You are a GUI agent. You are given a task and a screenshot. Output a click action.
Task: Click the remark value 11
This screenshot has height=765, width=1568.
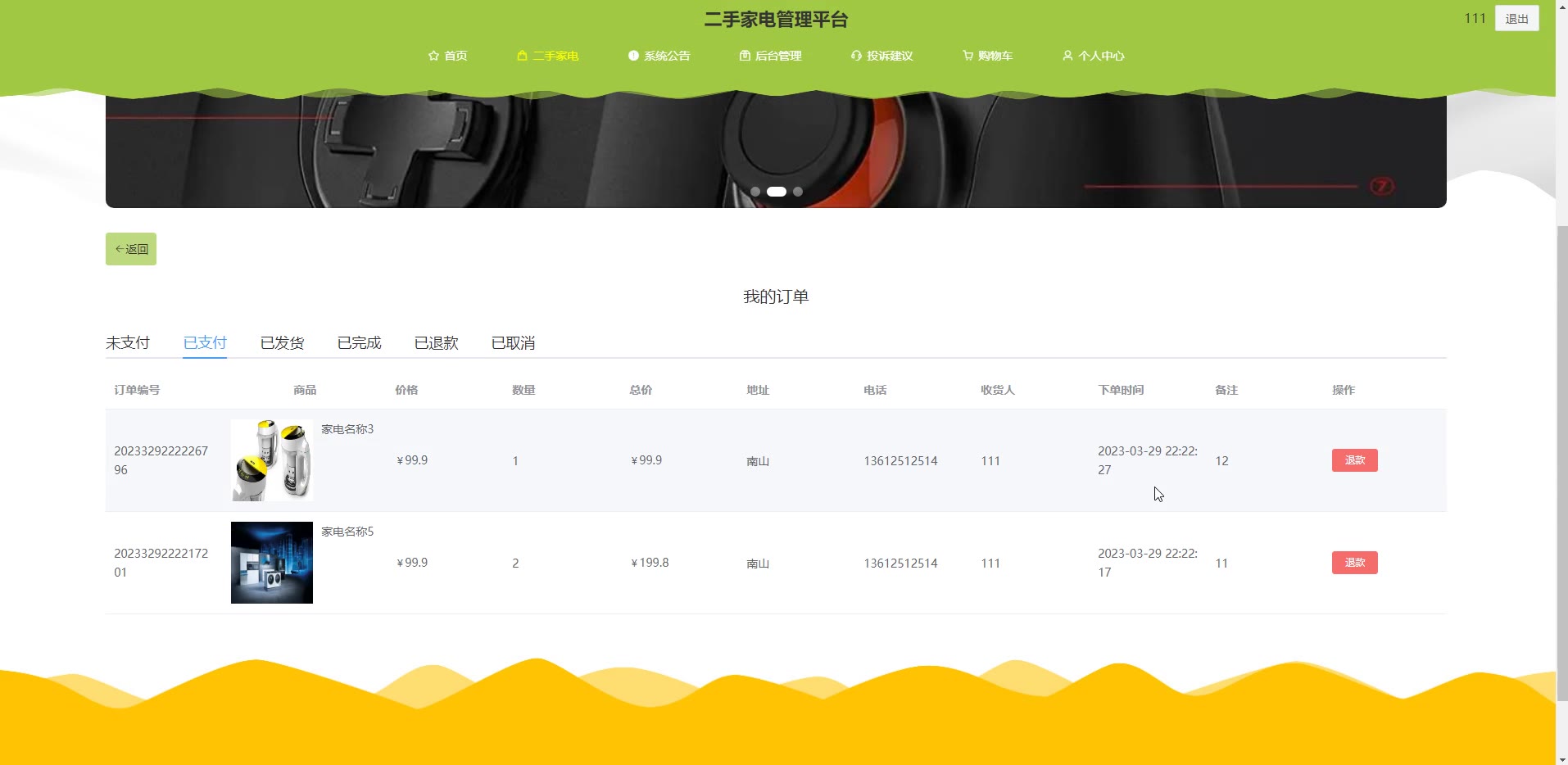[x=1221, y=564]
